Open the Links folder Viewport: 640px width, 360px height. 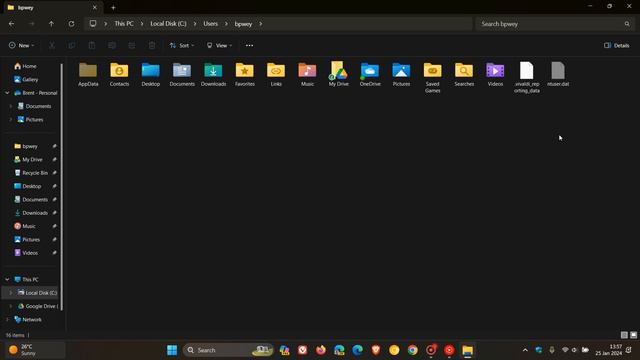click(x=276, y=75)
